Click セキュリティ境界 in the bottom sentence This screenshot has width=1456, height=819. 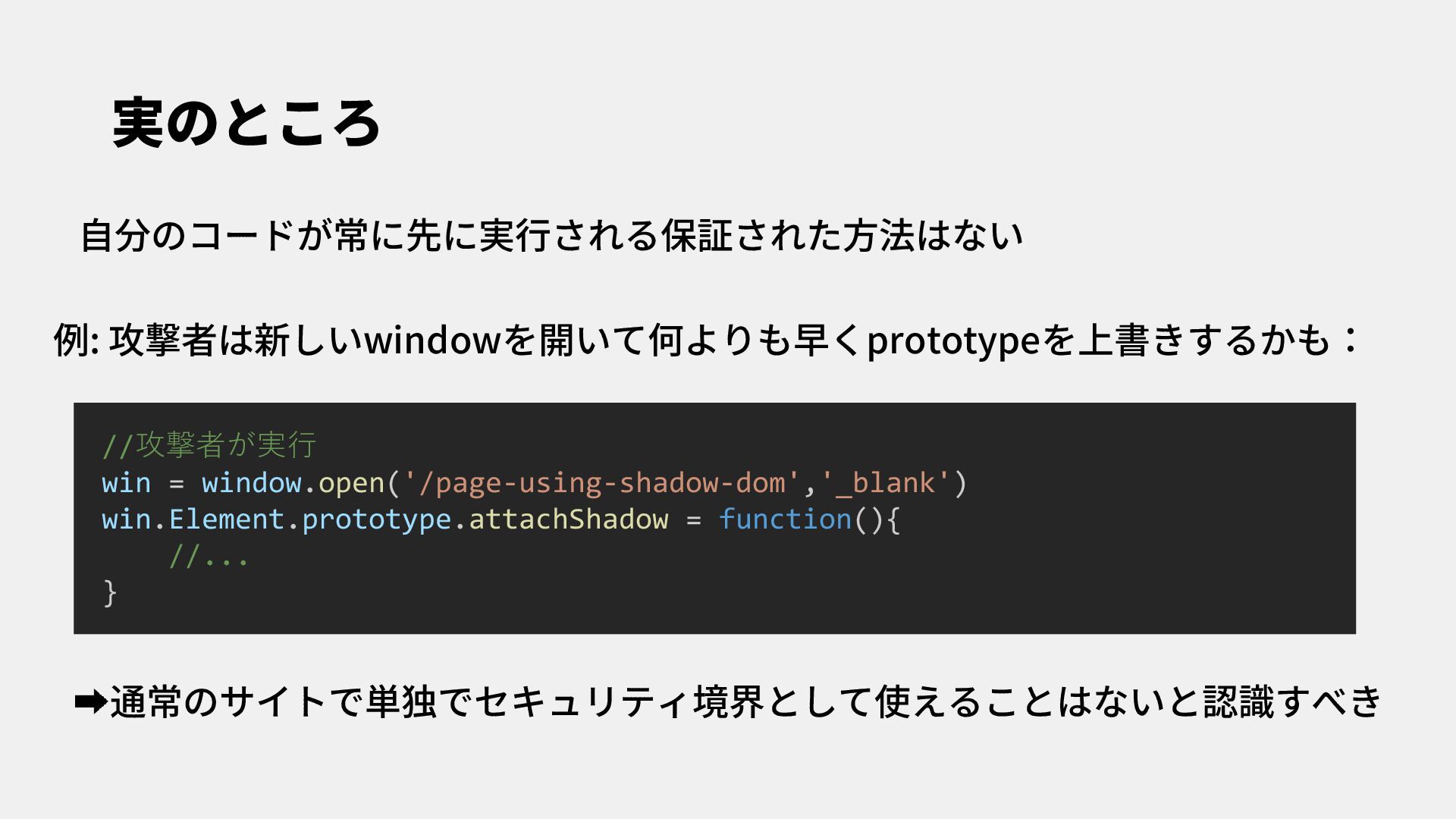click(x=620, y=702)
